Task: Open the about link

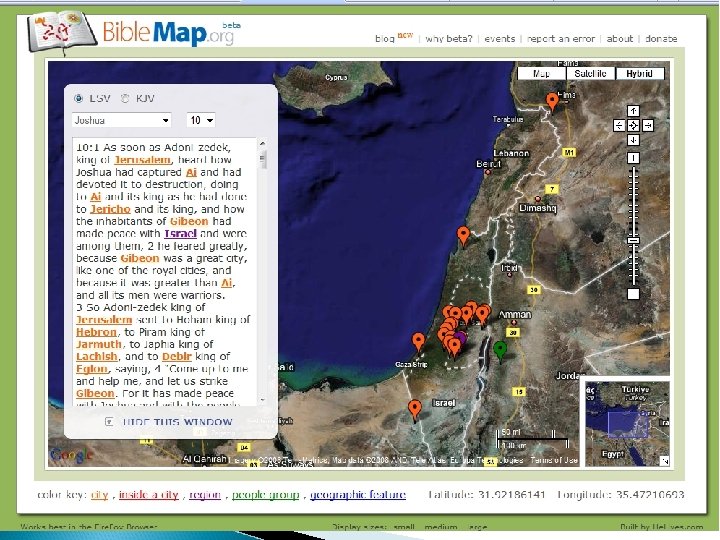Action: coord(619,39)
